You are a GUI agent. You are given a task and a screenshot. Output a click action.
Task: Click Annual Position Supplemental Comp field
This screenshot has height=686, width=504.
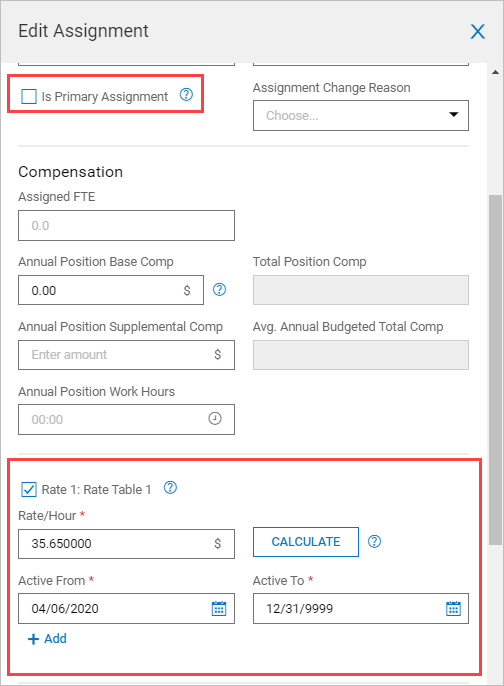point(126,355)
